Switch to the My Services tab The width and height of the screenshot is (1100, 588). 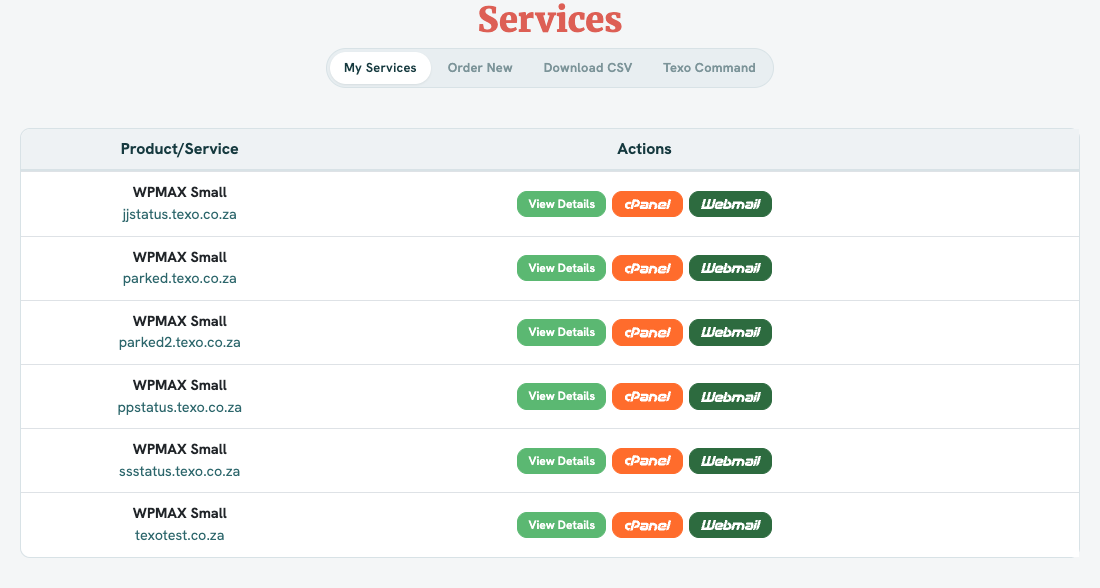click(380, 68)
